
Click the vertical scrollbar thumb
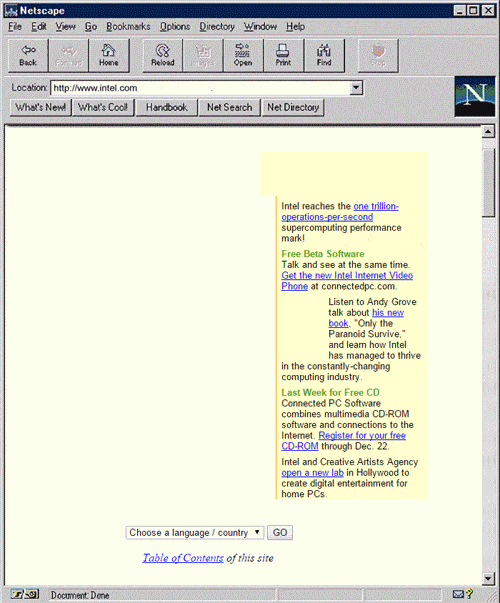[x=488, y=183]
